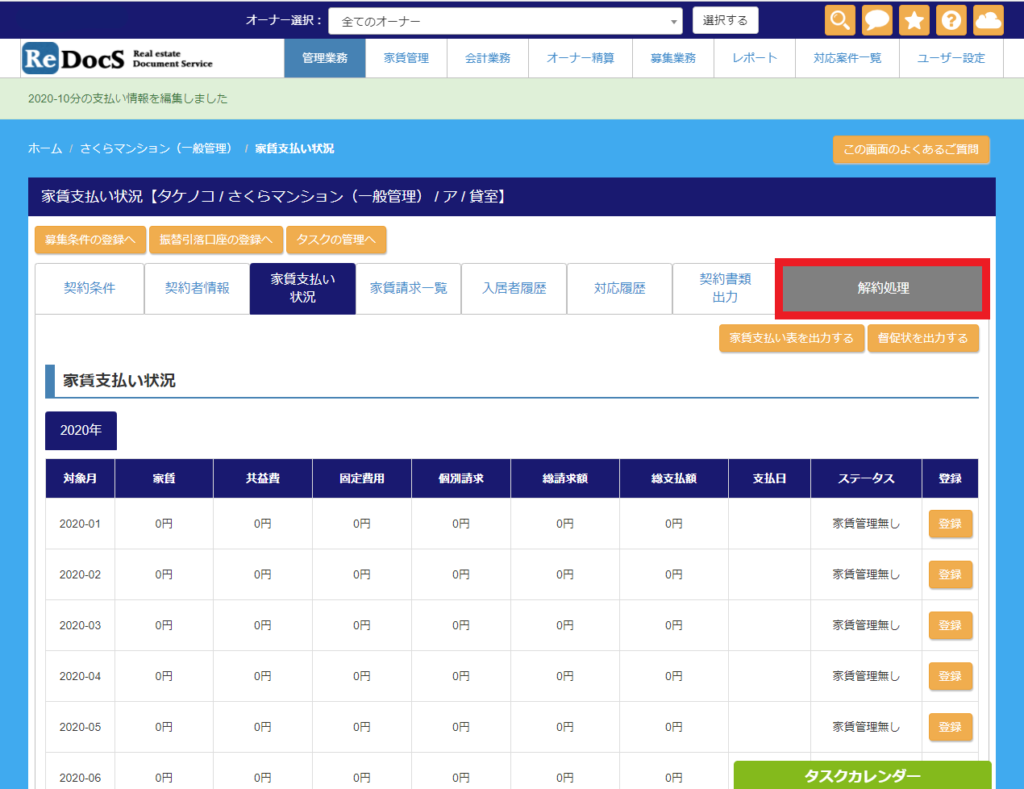Switch to the 家賃請求一覧 tab

[x=408, y=288]
